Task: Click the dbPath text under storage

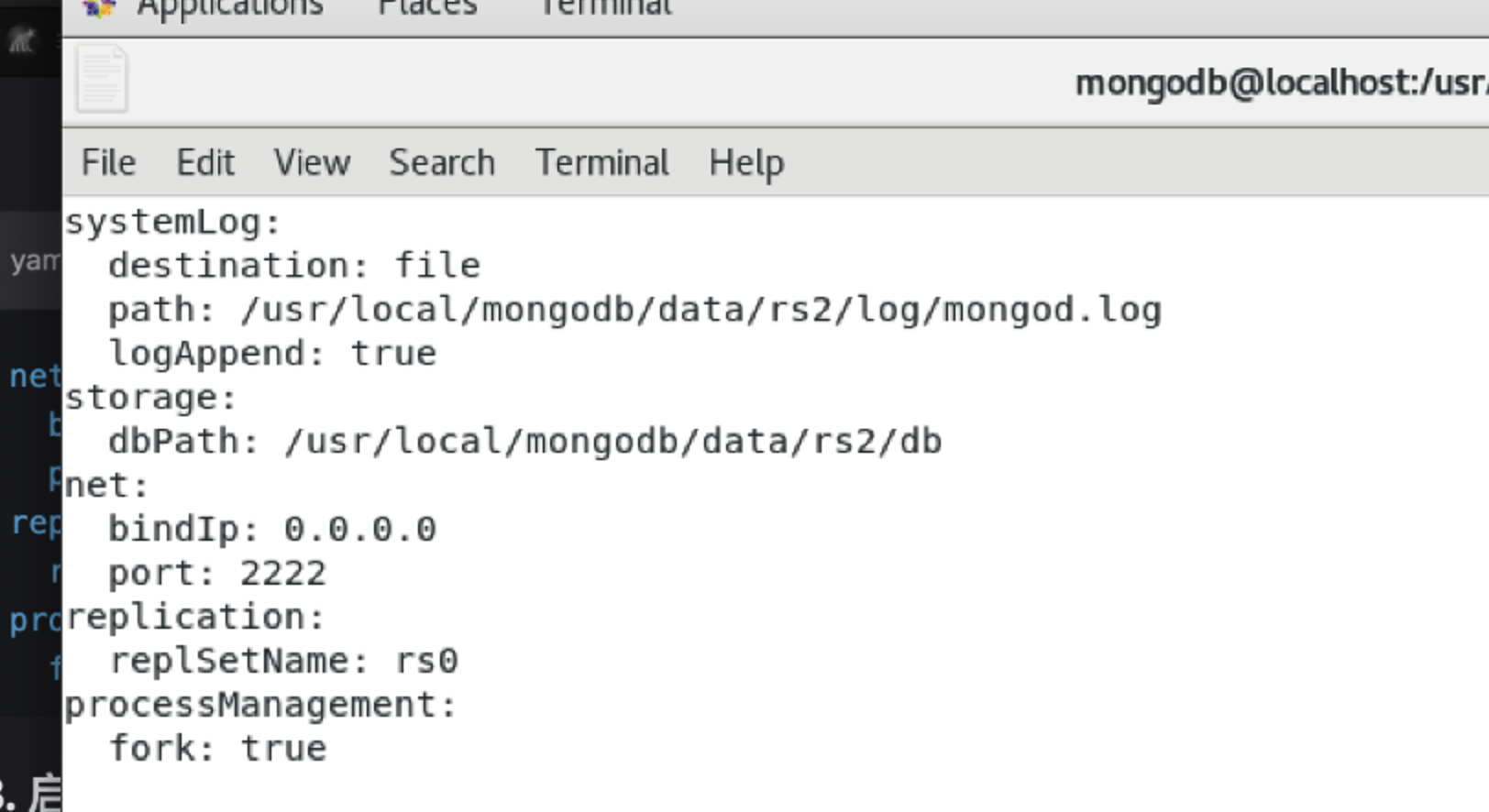Action: pyautogui.click(x=523, y=441)
